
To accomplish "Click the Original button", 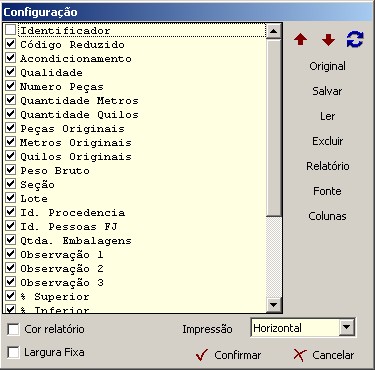I will [x=327, y=66].
